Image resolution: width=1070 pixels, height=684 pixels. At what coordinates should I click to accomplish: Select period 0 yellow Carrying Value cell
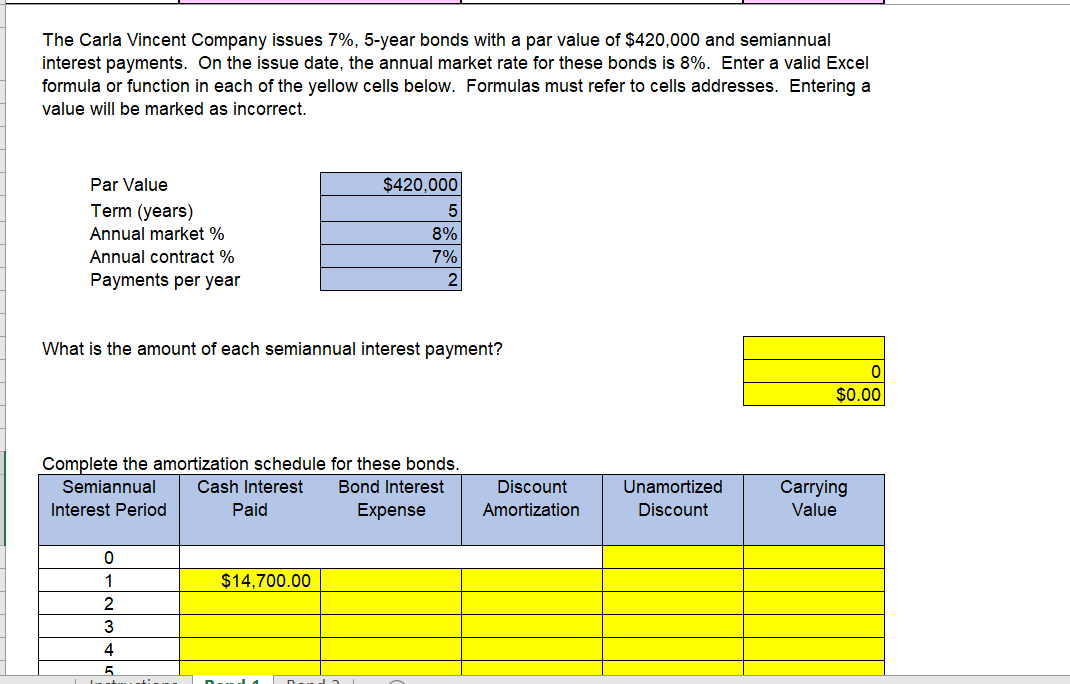click(814, 557)
